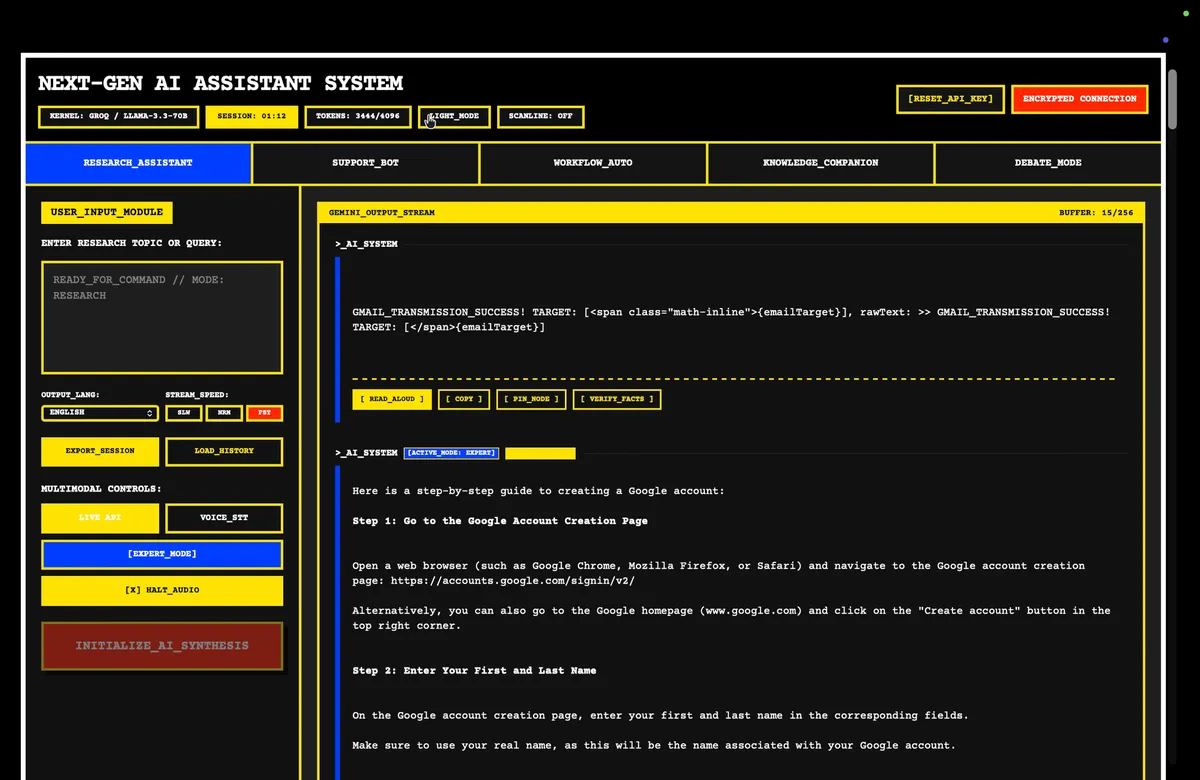This screenshot has height=780, width=1200.
Task: Select the WORKFLOW_AUTO tab
Action: pyautogui.click(x=593, y=163)
